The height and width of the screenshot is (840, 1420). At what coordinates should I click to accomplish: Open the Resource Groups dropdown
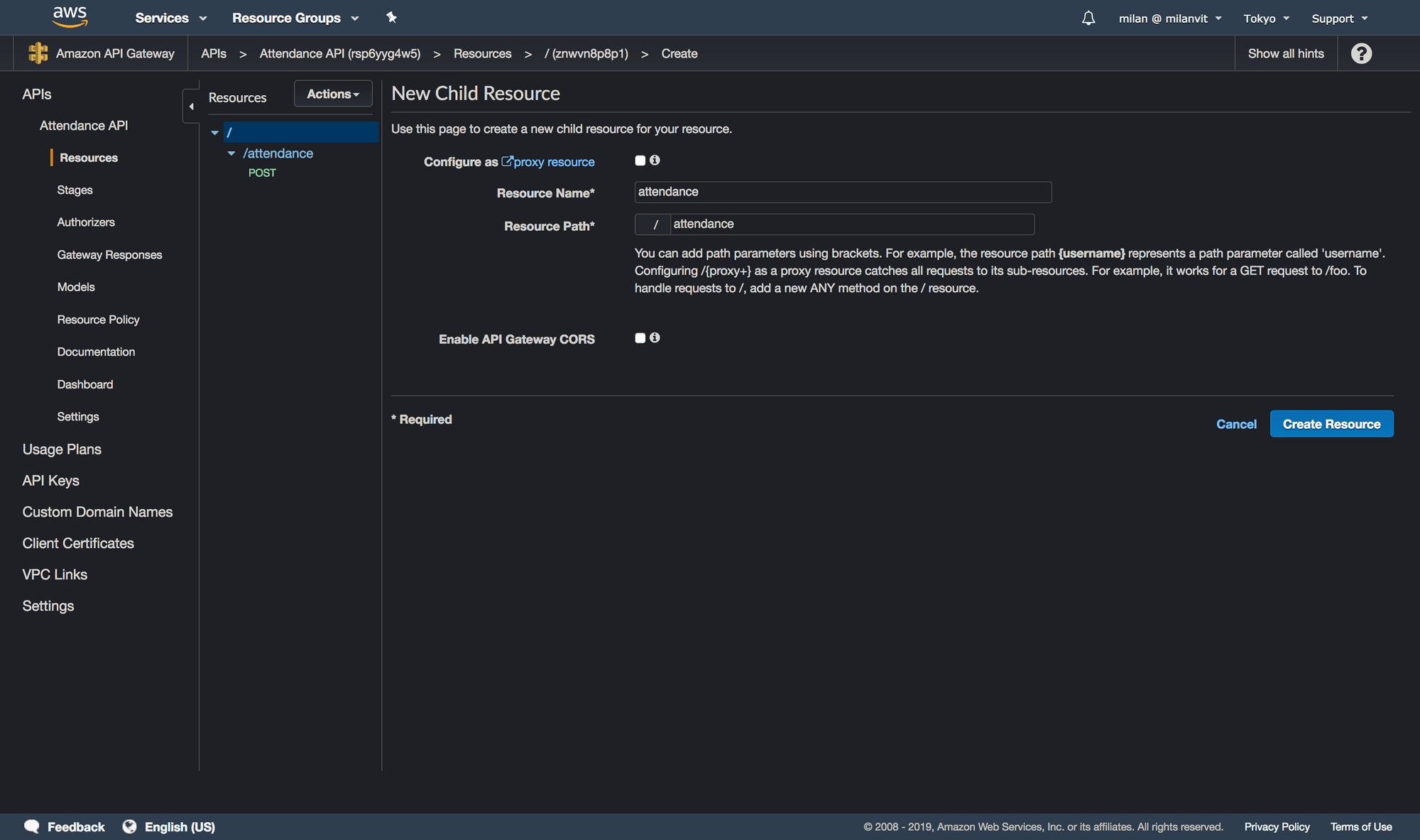pos(295,18)
